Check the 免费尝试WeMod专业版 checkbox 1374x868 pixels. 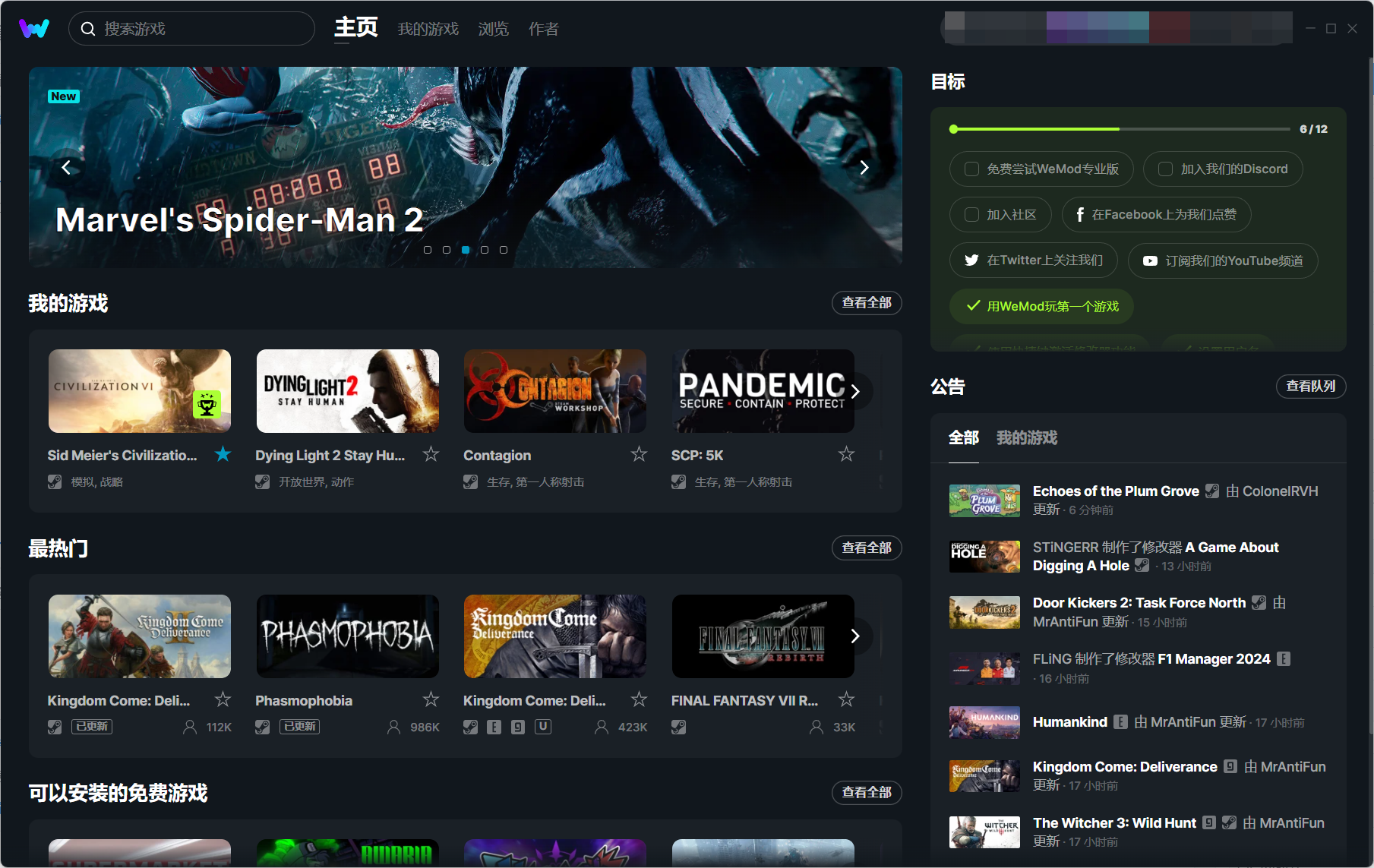[971, 169]
